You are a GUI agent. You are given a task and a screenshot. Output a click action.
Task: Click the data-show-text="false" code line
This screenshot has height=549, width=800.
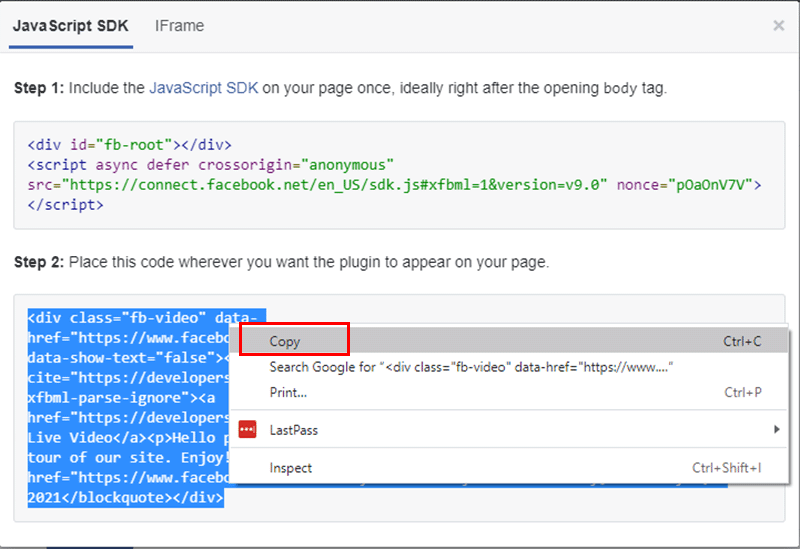click(129, 358)
